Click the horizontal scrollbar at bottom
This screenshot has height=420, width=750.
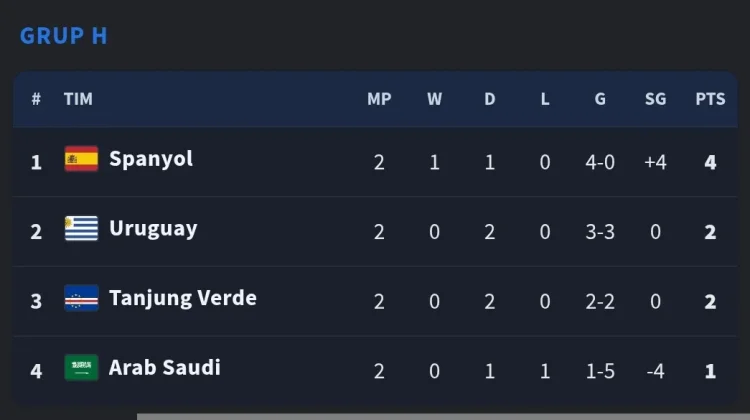coord(443,417)
